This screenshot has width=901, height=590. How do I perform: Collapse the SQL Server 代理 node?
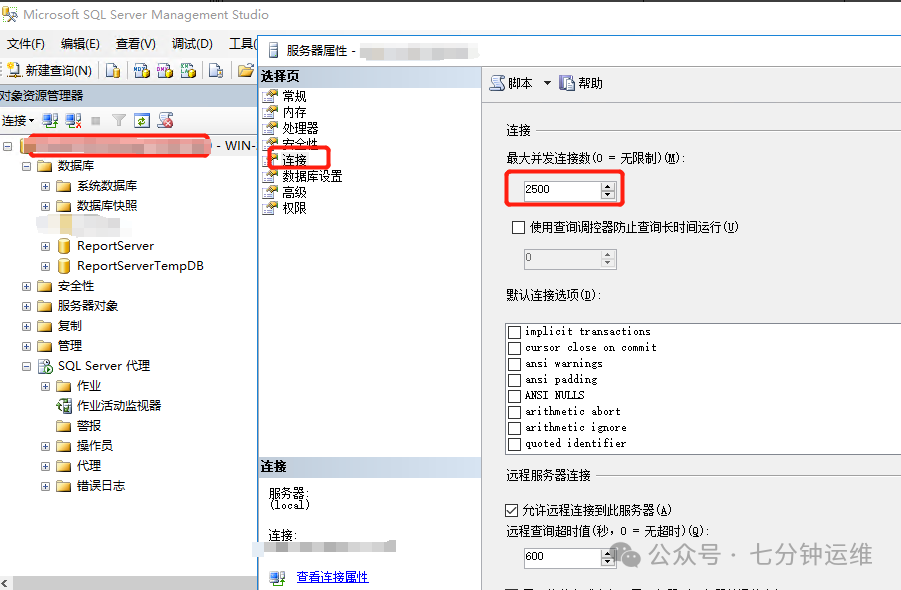click(x=26, y=366)
